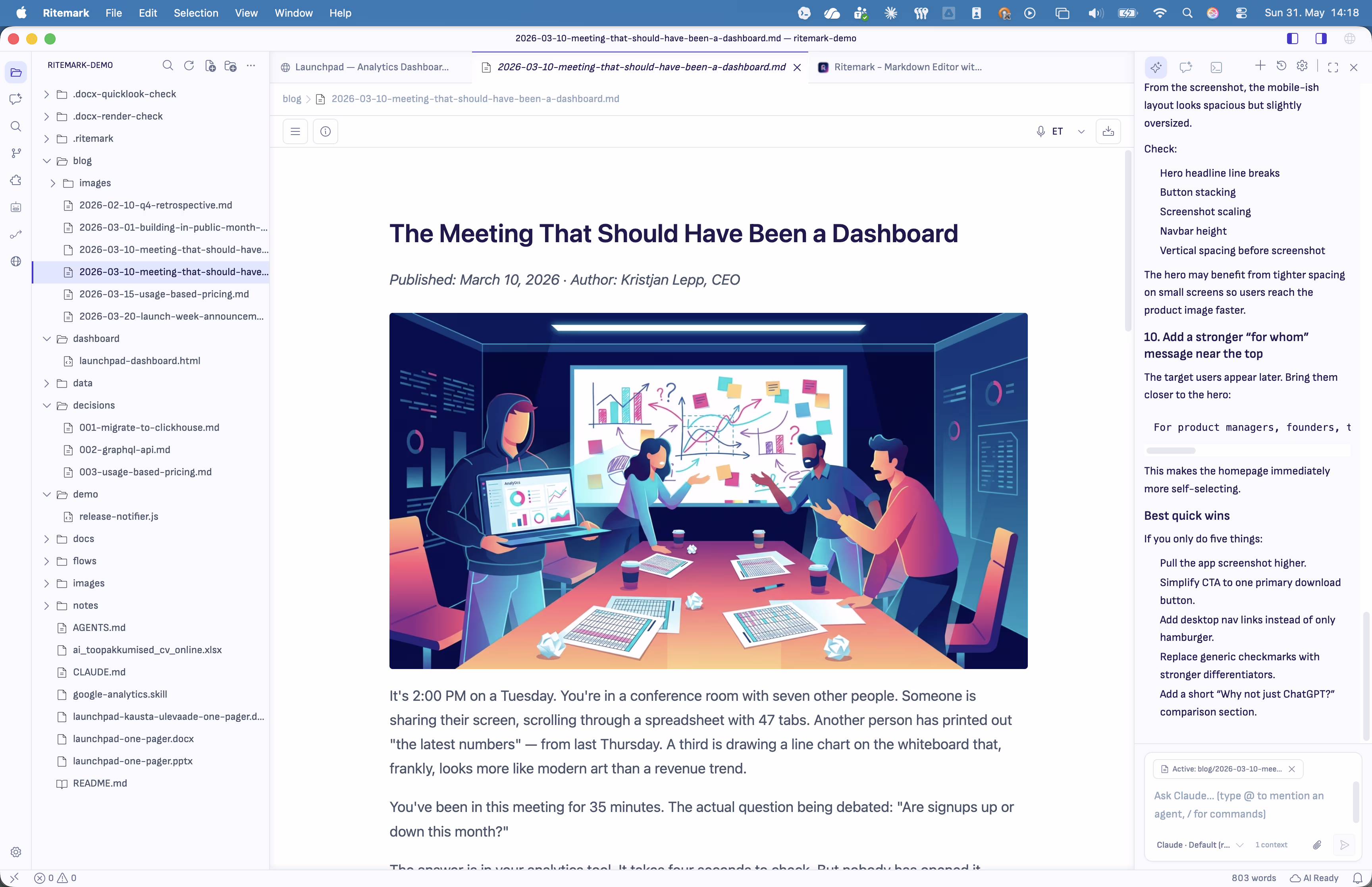
Task: Click errors and warnings count in status bar
Action: (x=55, y=878)
